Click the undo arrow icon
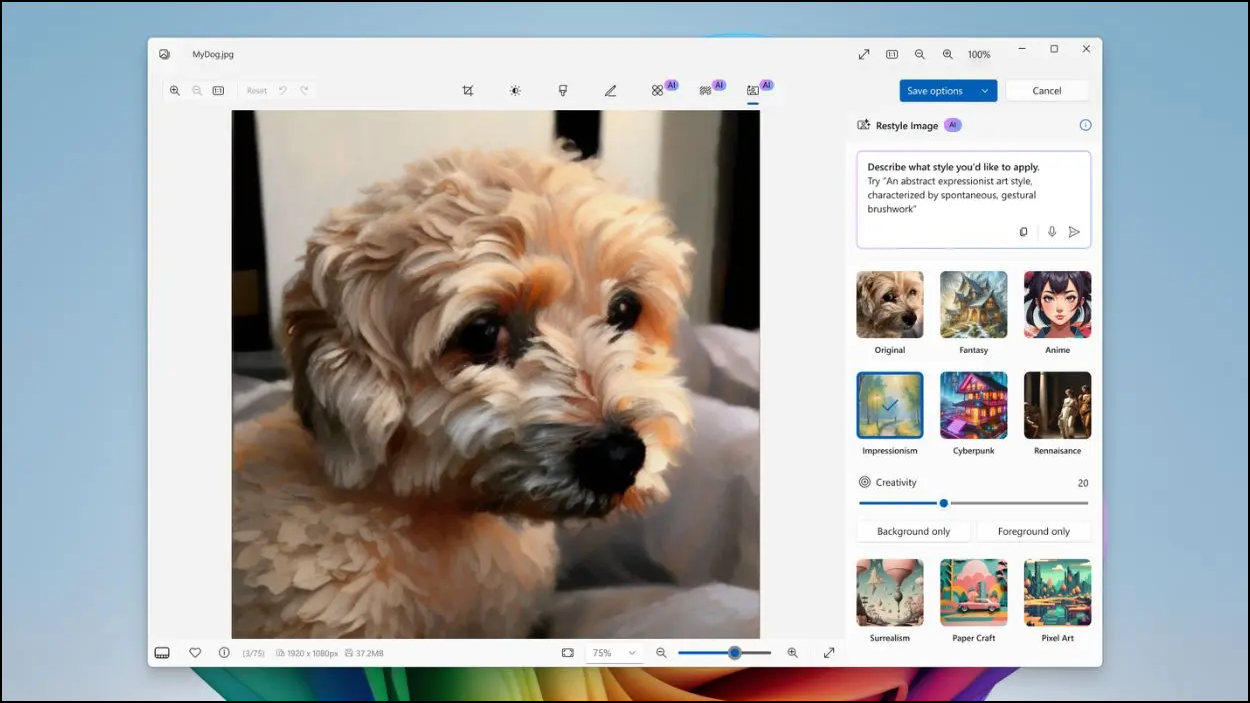This screenshot has width=1250, height=703. click(x=283, y=90)
